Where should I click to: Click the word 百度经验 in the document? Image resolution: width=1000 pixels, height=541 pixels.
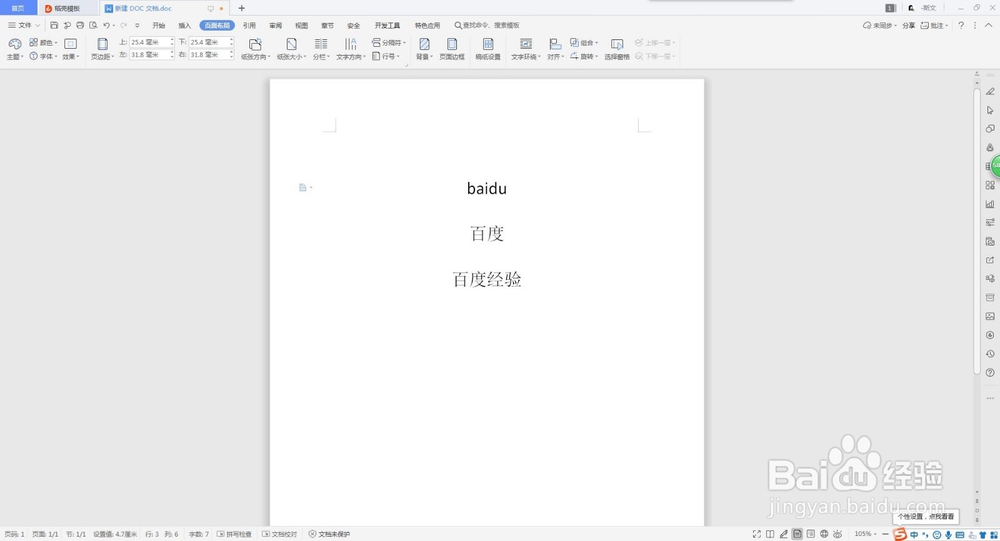pos(487,279)
